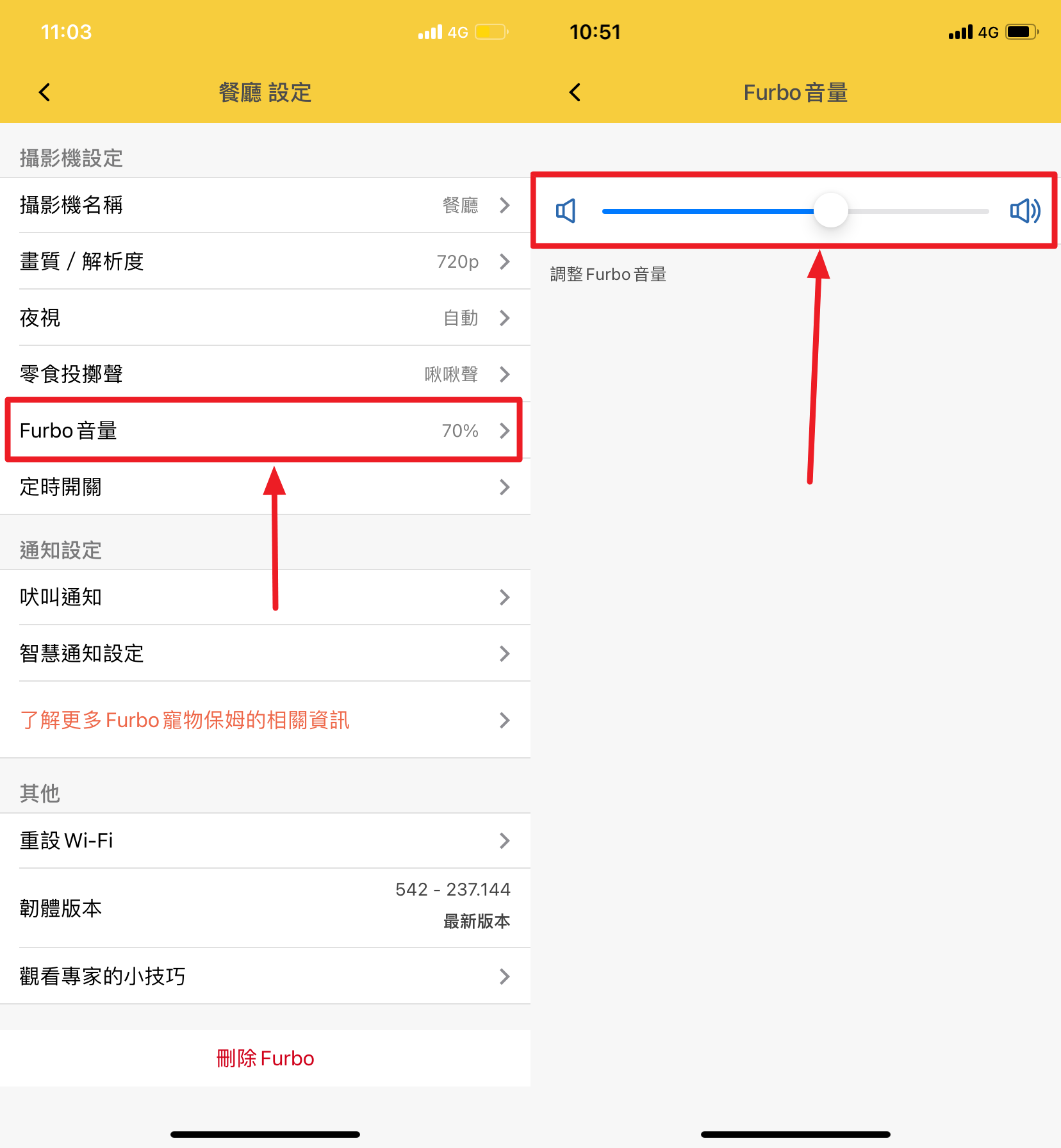Tap the 10:51 status bar clock
Image resolution: width=1061 pixels, height=1148 pixels.
[595, 32]
